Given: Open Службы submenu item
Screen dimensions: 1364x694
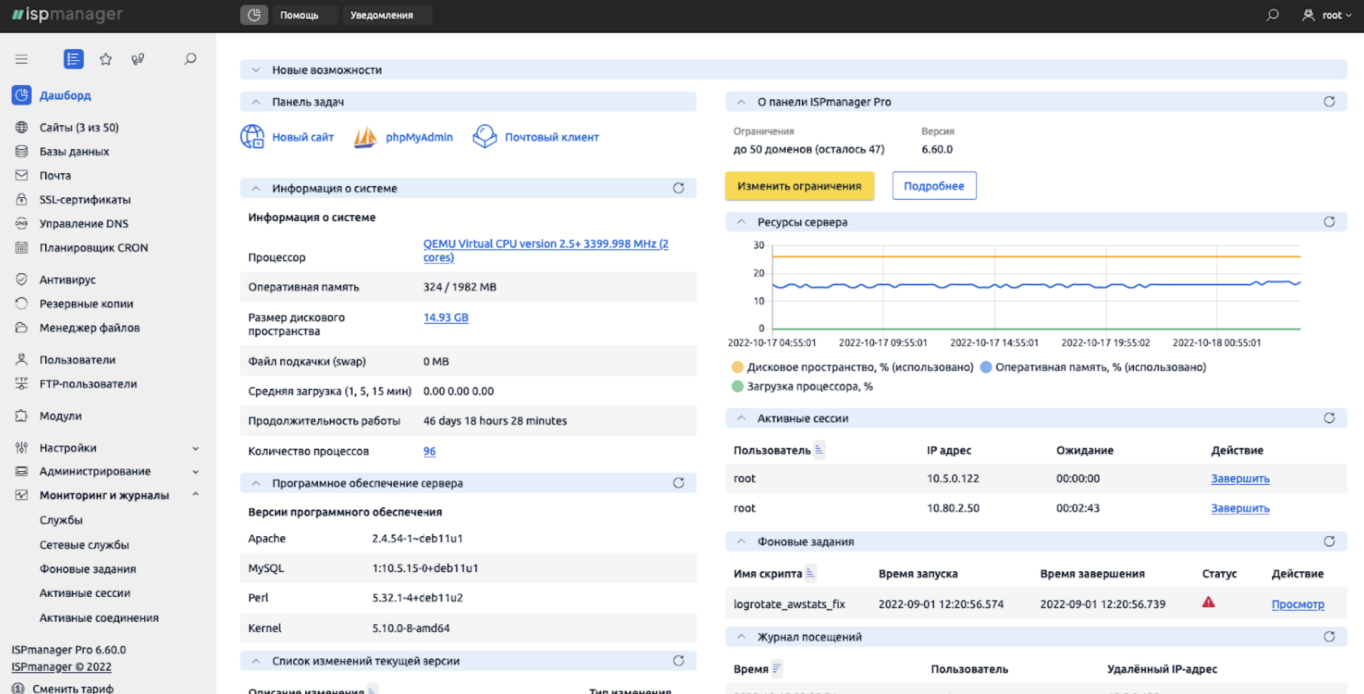Looking at the screenshot, I should point(61,520).
